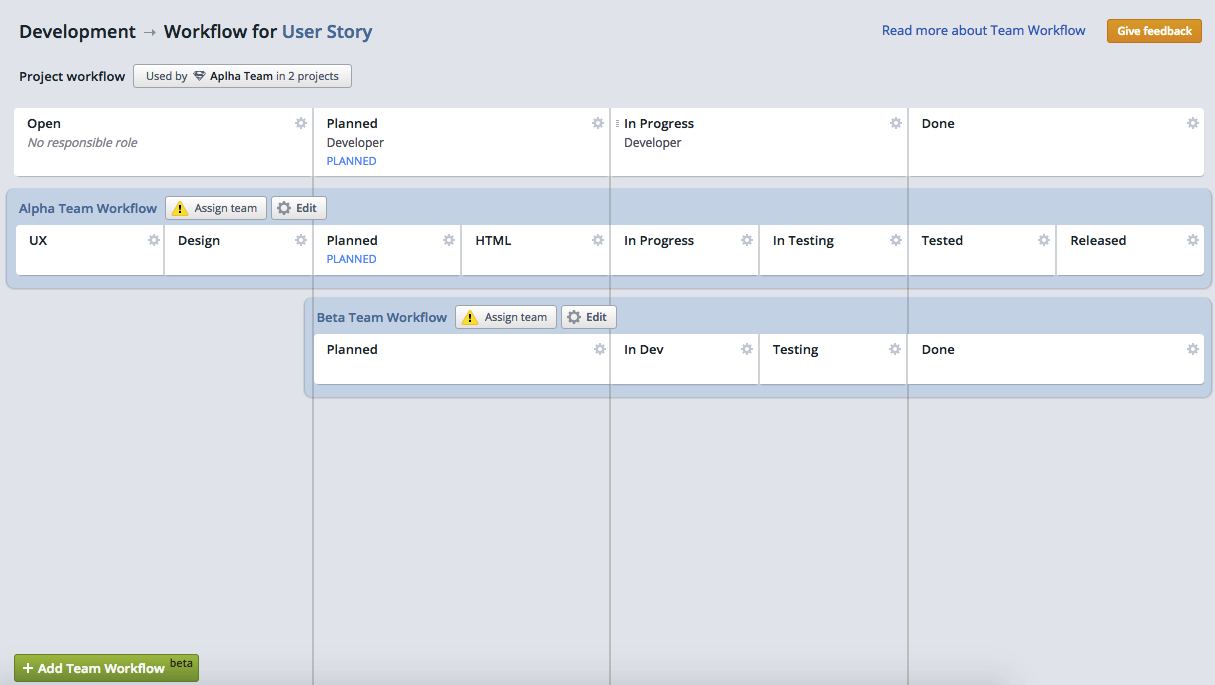
Task: Open settings for the Tested column
Action: point(1044,240)
